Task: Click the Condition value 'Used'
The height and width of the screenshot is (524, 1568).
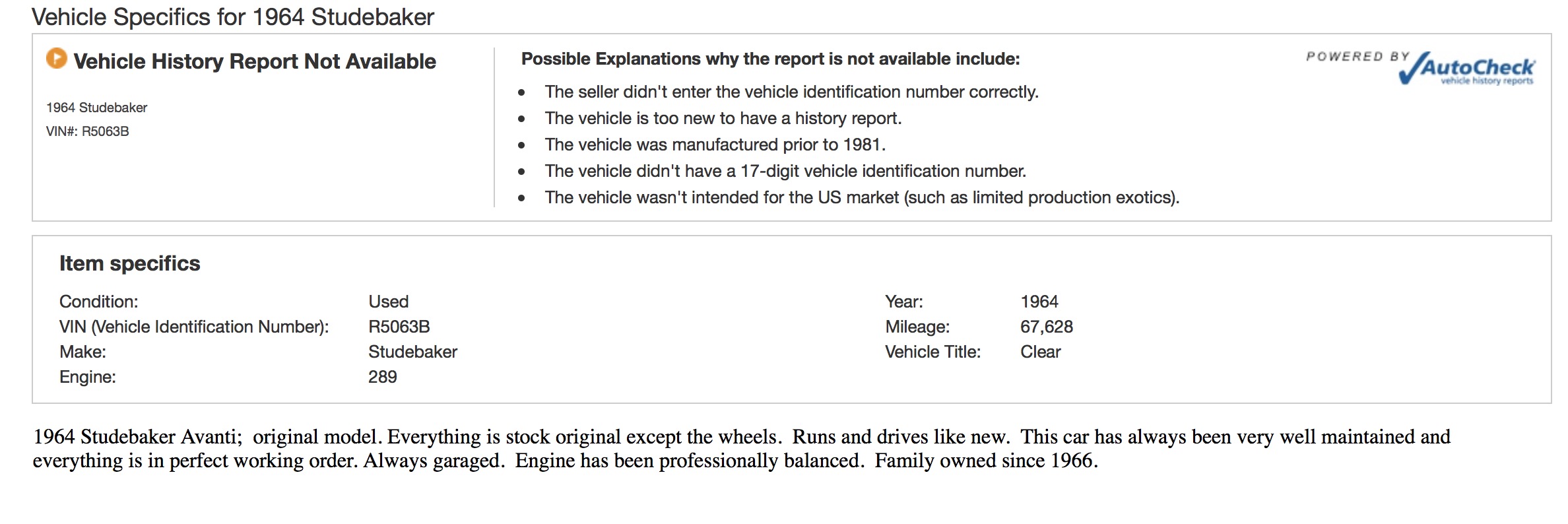Action: point(388,302)
